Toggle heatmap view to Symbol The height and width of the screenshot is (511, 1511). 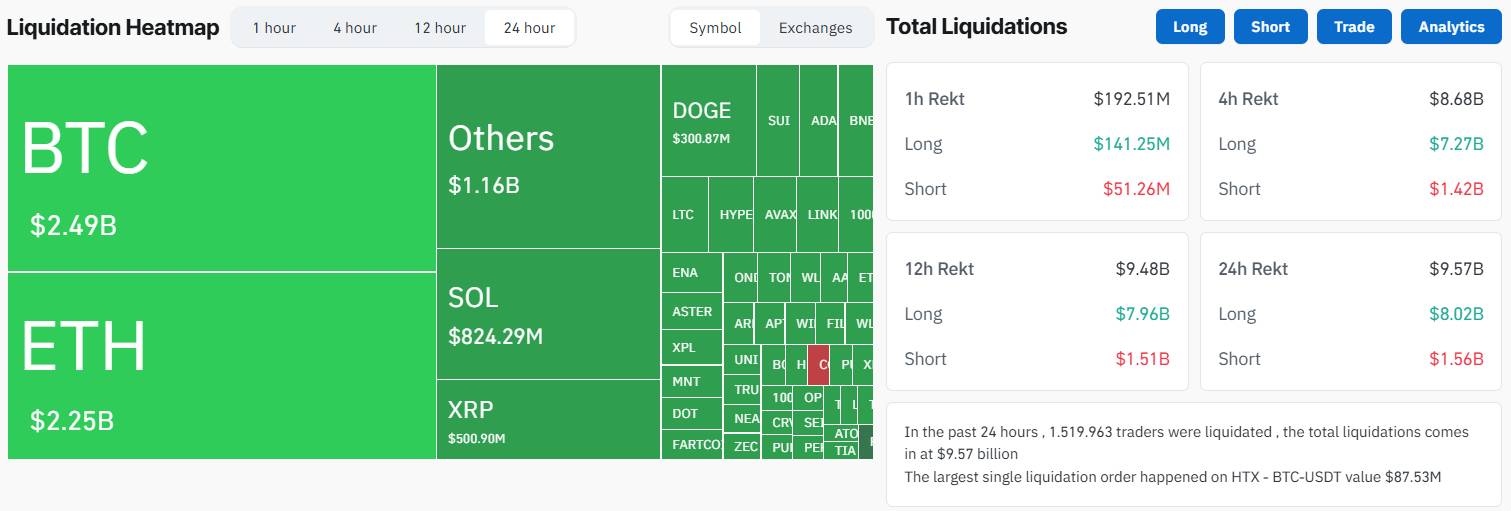click(715, 28)
